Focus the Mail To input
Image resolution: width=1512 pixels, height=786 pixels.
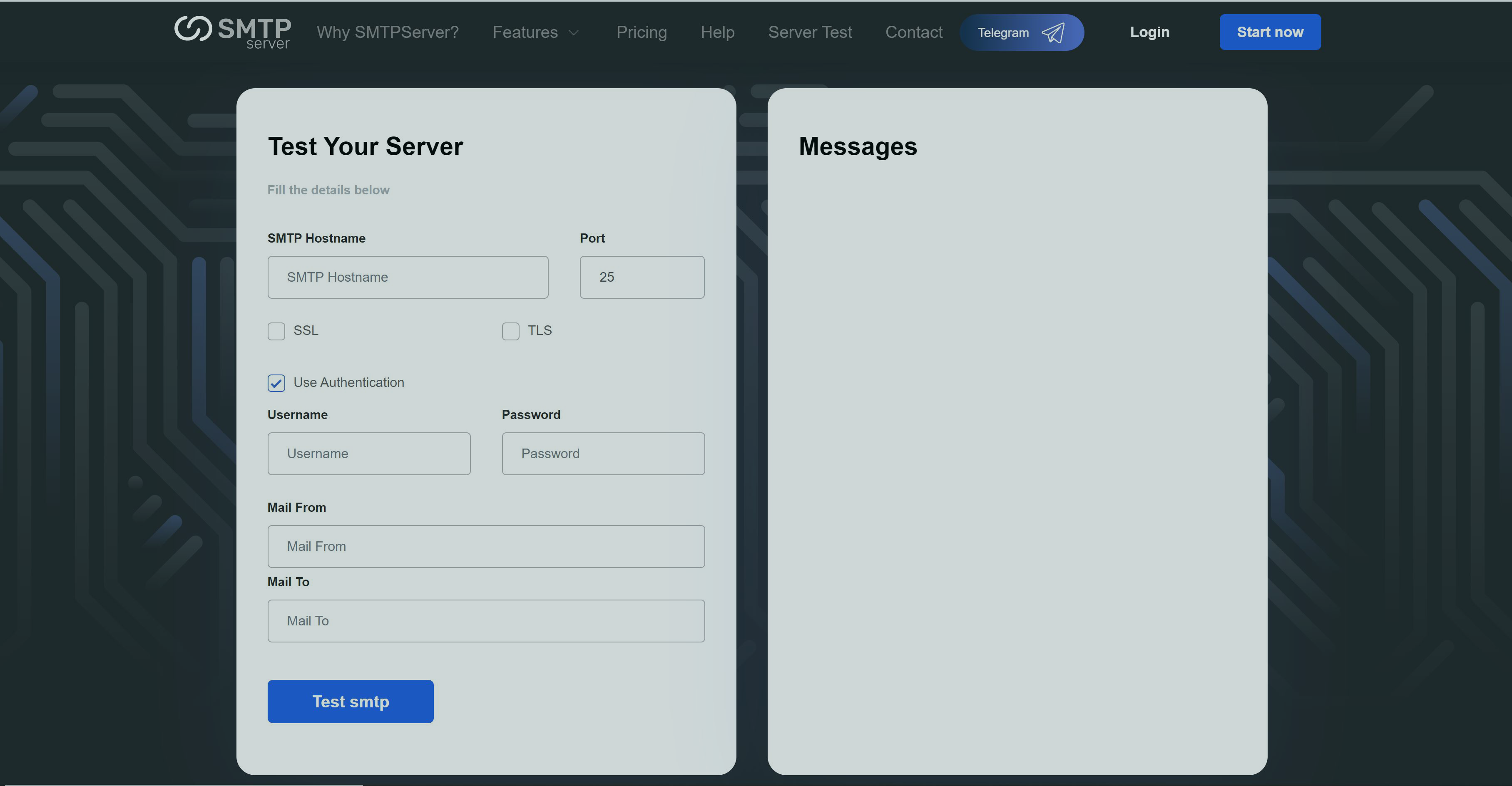point(486,620)
